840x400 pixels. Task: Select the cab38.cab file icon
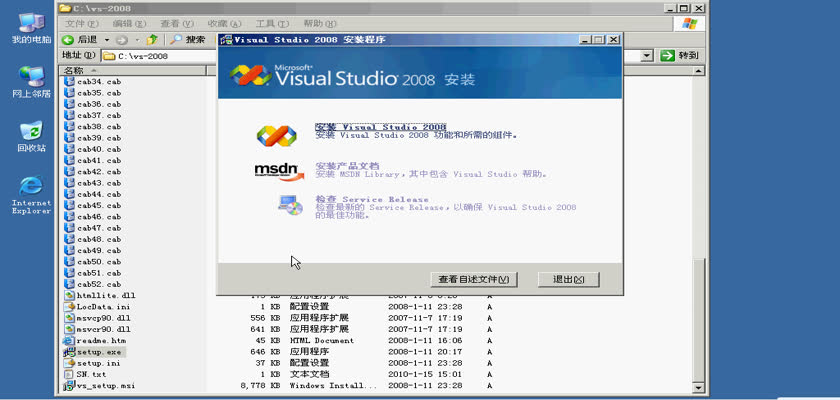(x=69, y=126)
